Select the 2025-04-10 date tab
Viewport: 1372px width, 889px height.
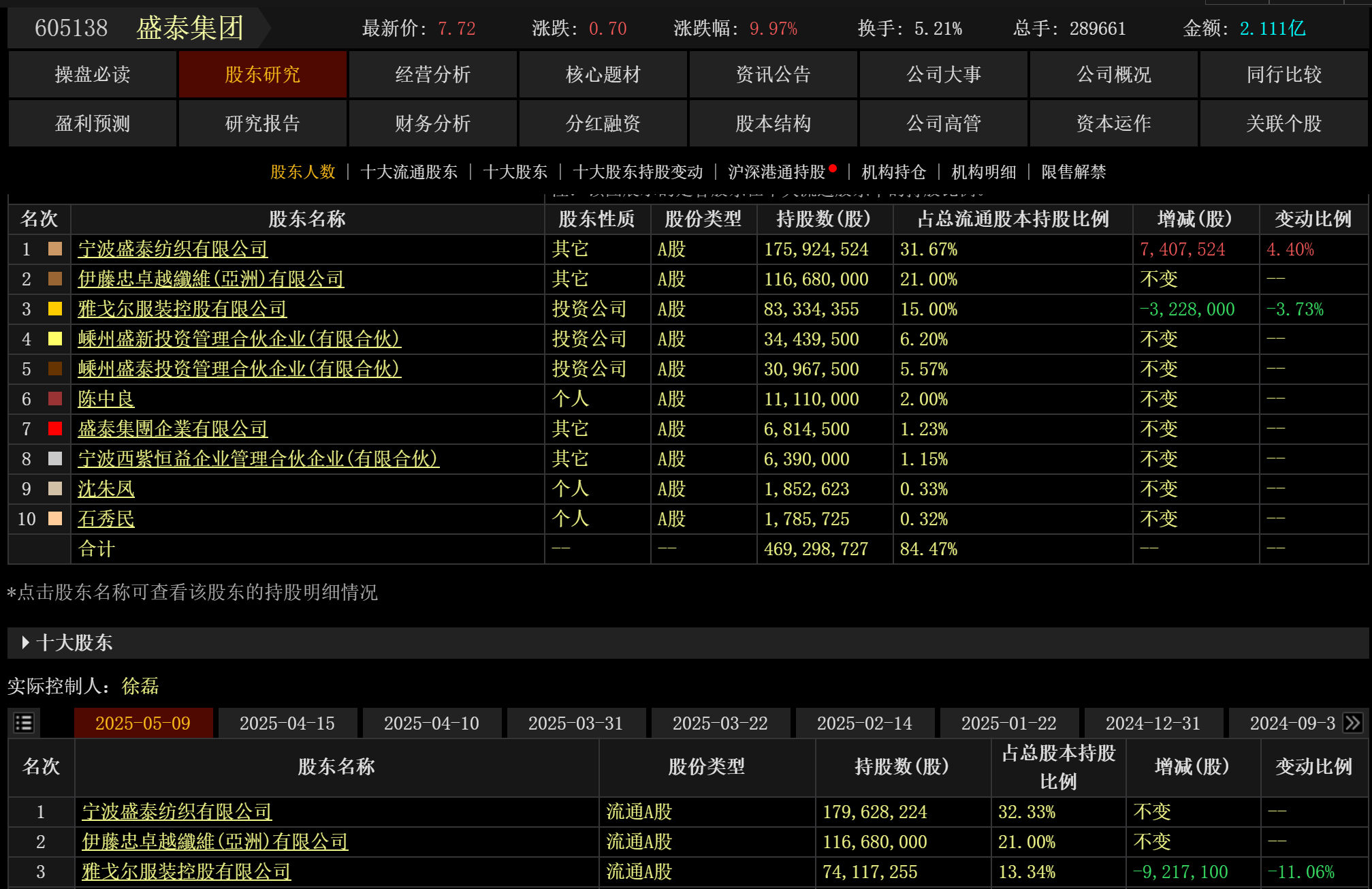click(432, 723)
